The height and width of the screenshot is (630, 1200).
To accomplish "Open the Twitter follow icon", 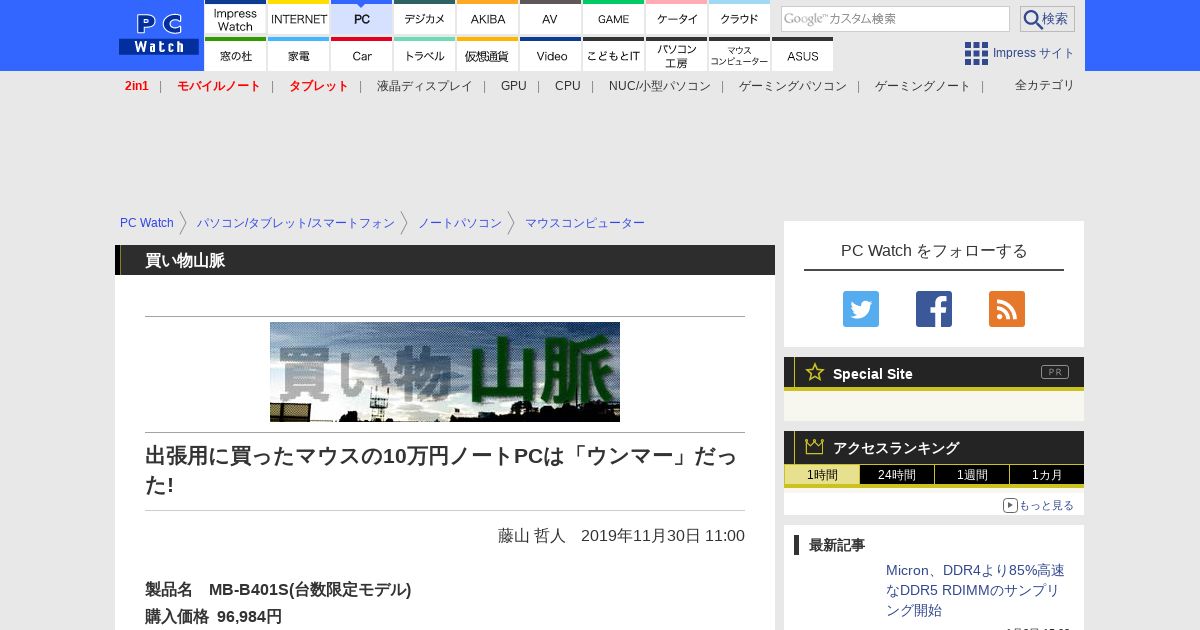I will [861, 309].
